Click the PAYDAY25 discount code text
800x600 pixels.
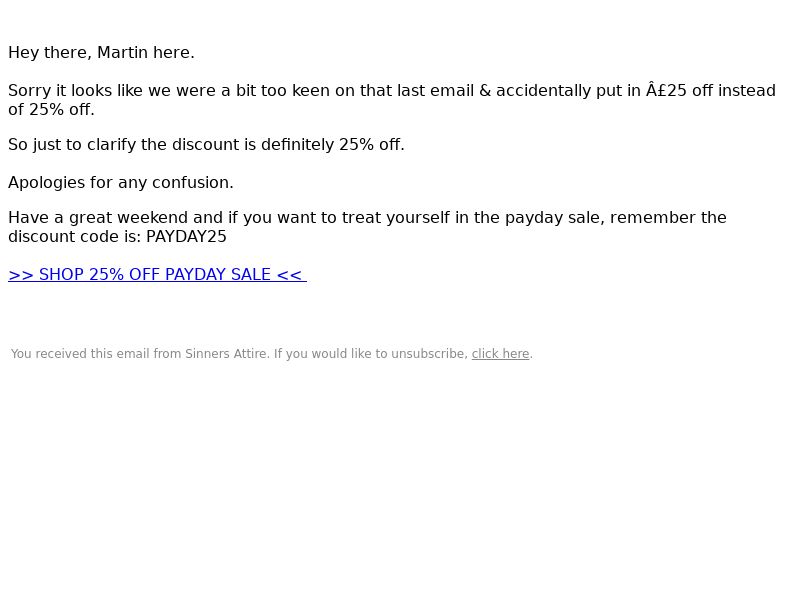186,237
